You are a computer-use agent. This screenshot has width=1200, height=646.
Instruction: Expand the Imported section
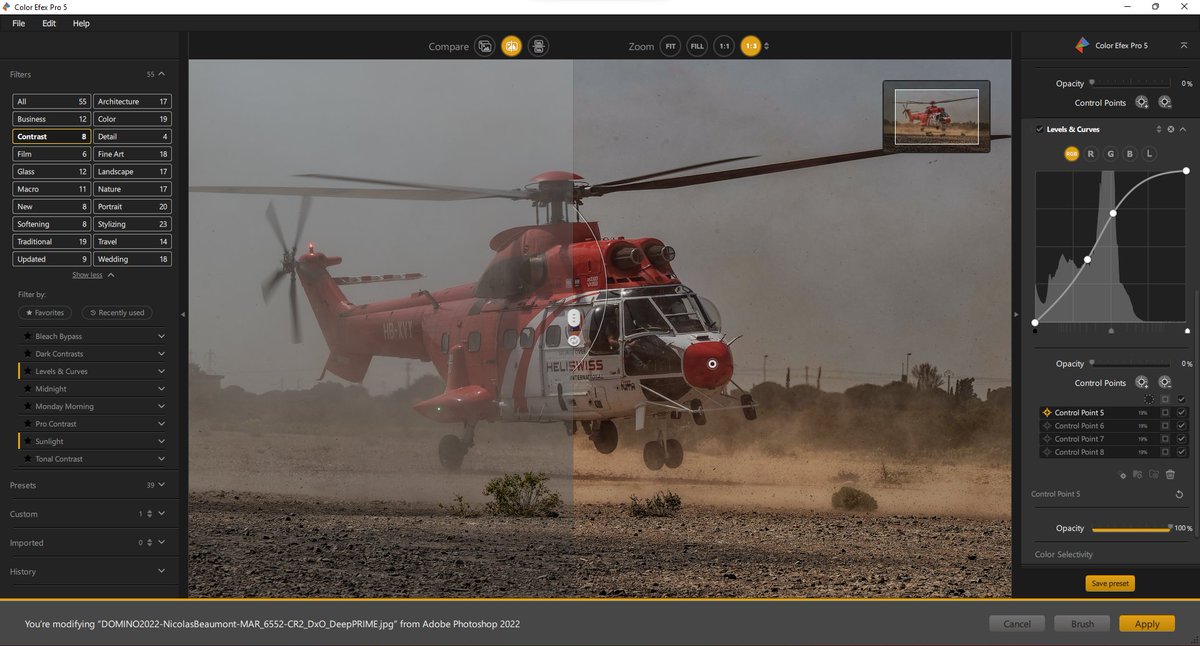(x=162, y=543)
